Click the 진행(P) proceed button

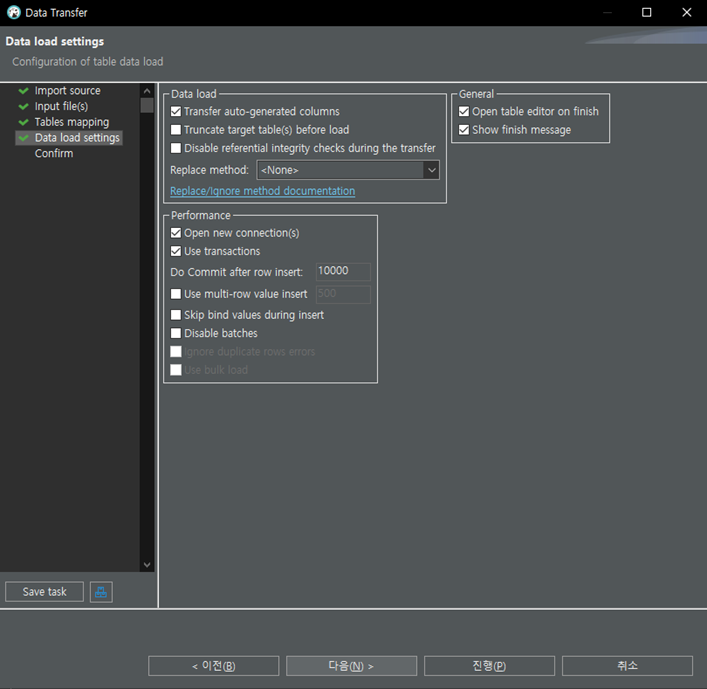point(489,666)
